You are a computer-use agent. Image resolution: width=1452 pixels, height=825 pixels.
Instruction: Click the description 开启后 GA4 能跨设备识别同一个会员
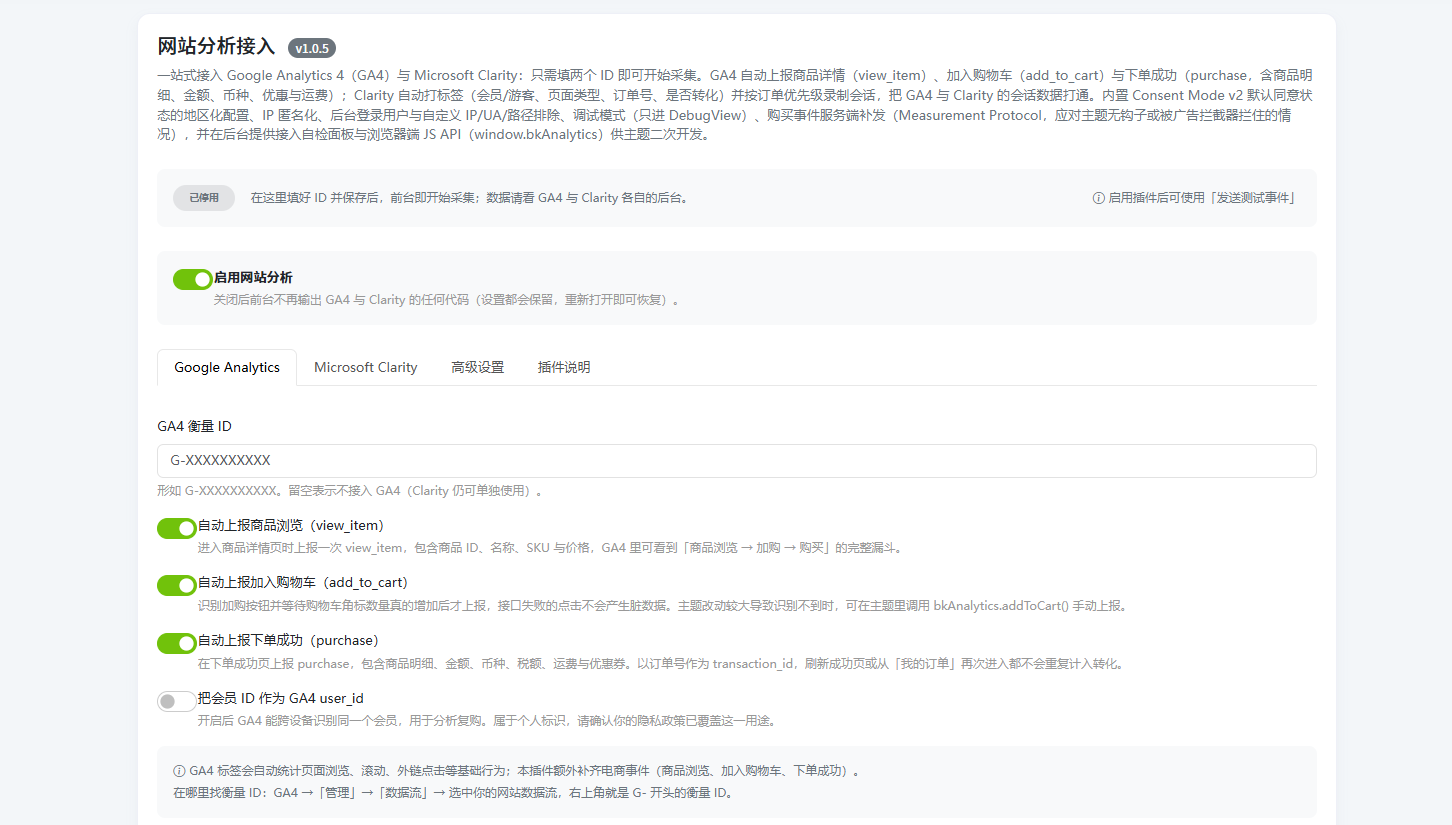[x=487, y=721]
